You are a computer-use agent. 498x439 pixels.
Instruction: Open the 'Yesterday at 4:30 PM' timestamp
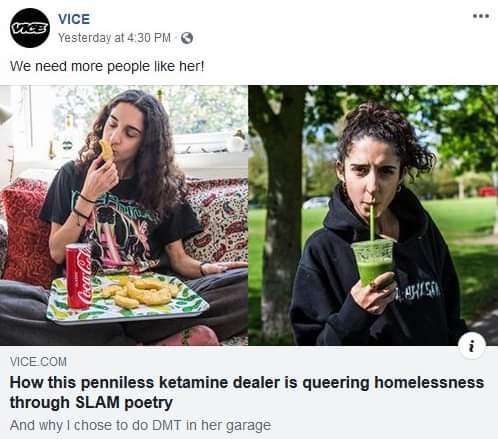click(x=114, y=38)
